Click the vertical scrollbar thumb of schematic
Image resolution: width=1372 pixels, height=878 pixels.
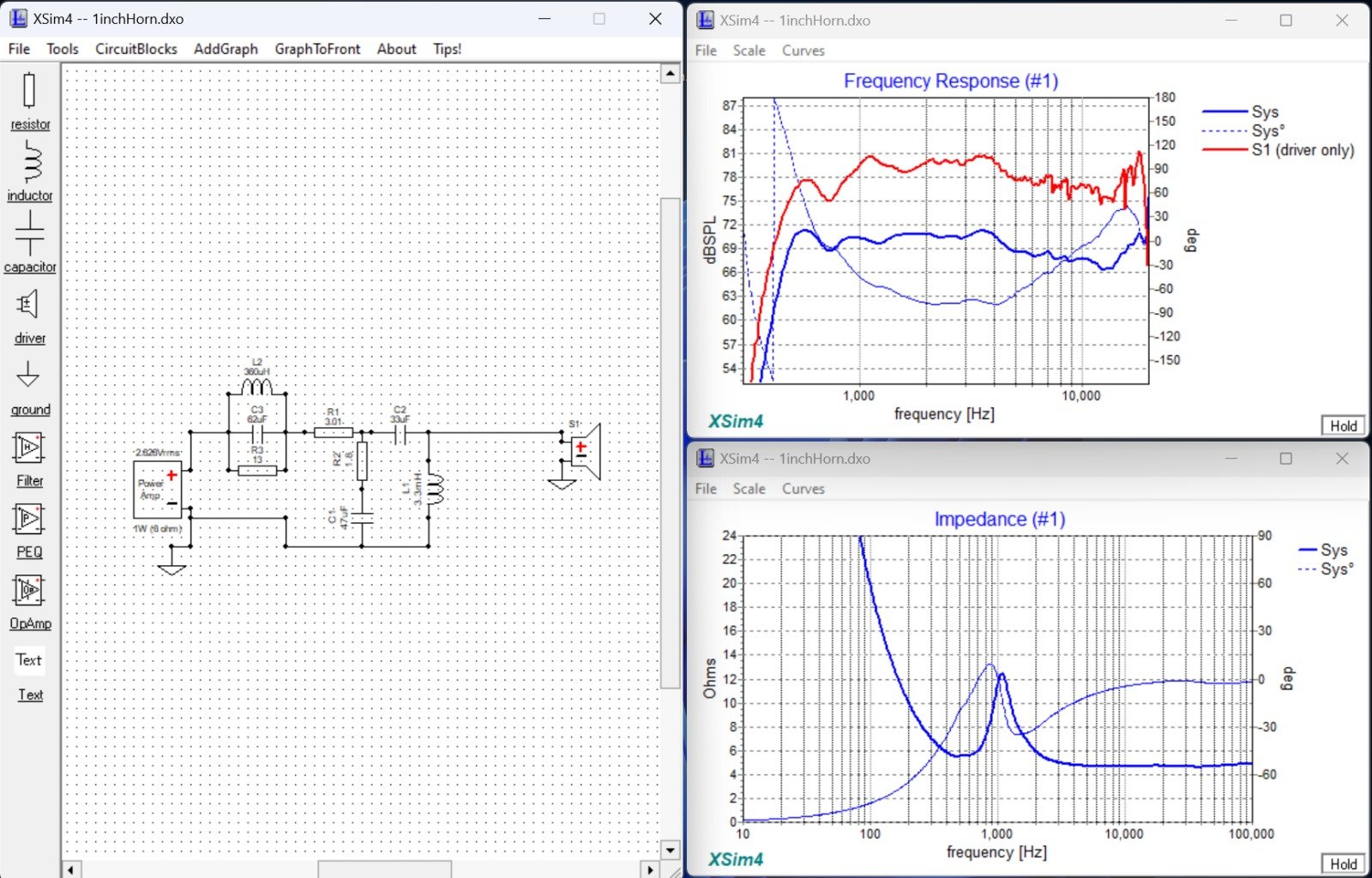[x=671, y=443]
